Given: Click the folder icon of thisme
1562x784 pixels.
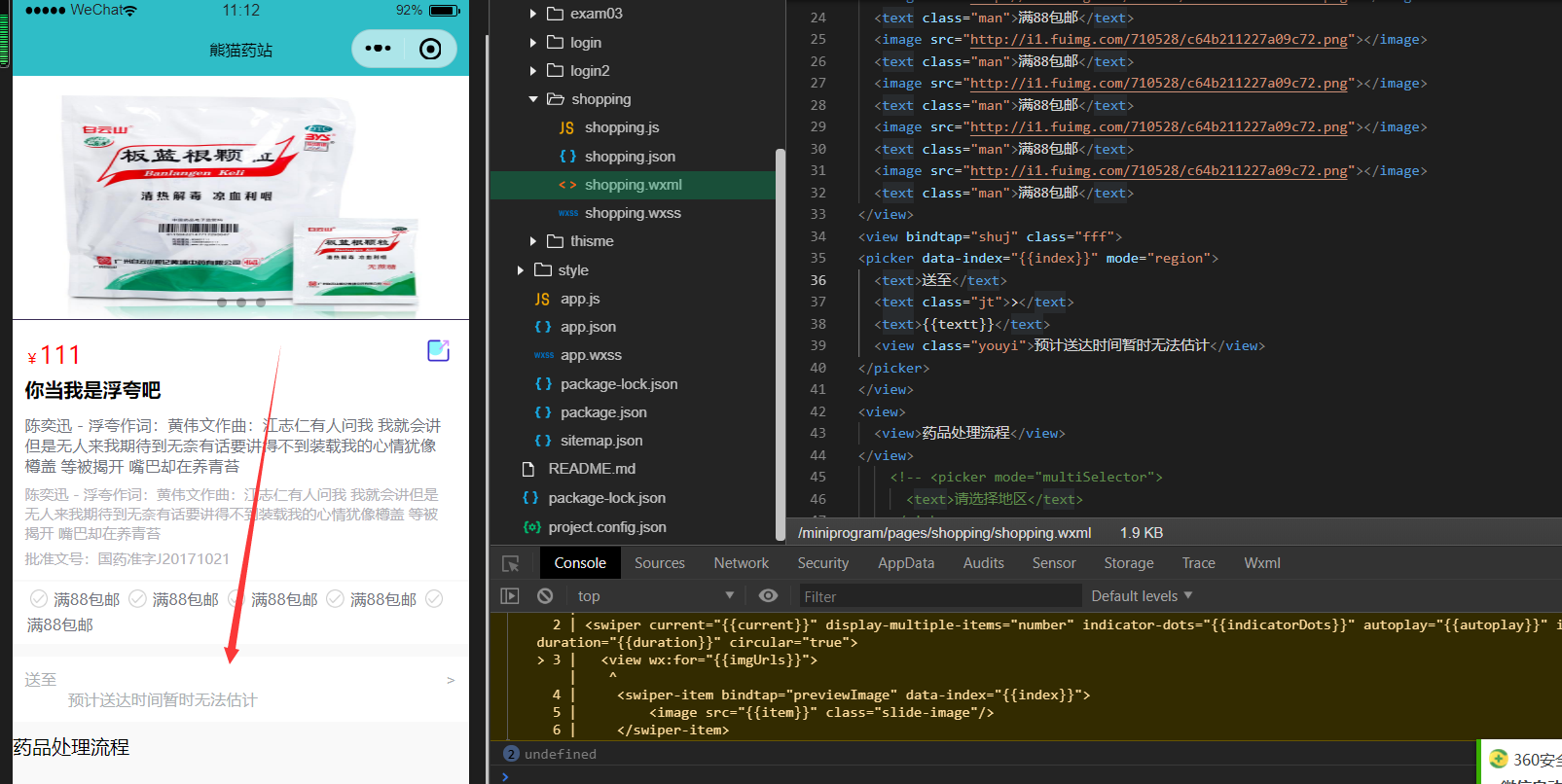Looking at the screenshot, I should 555,240.
